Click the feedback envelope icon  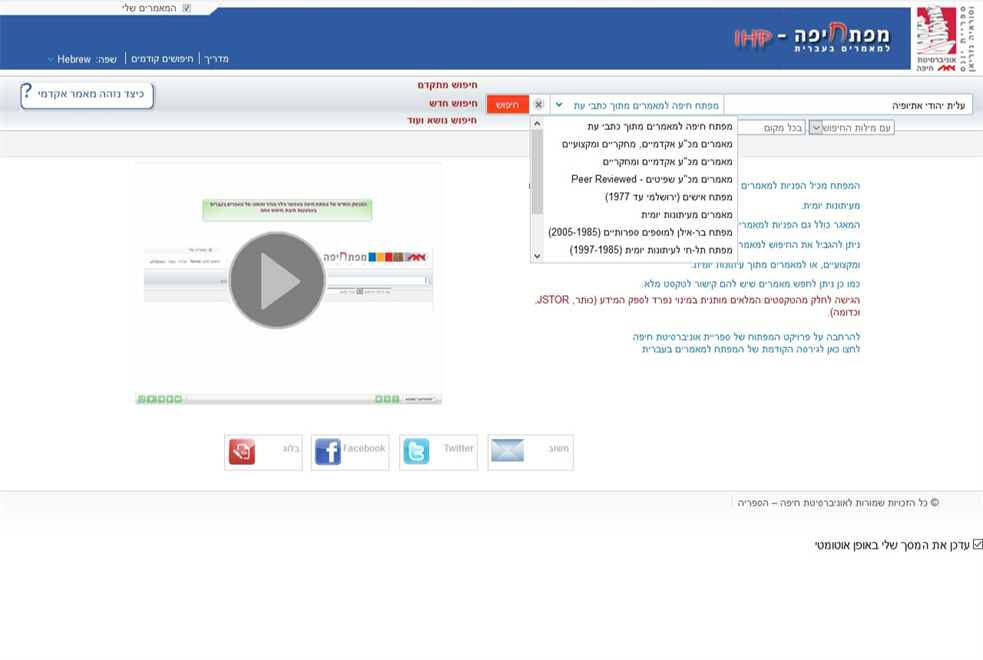(507, 451)
